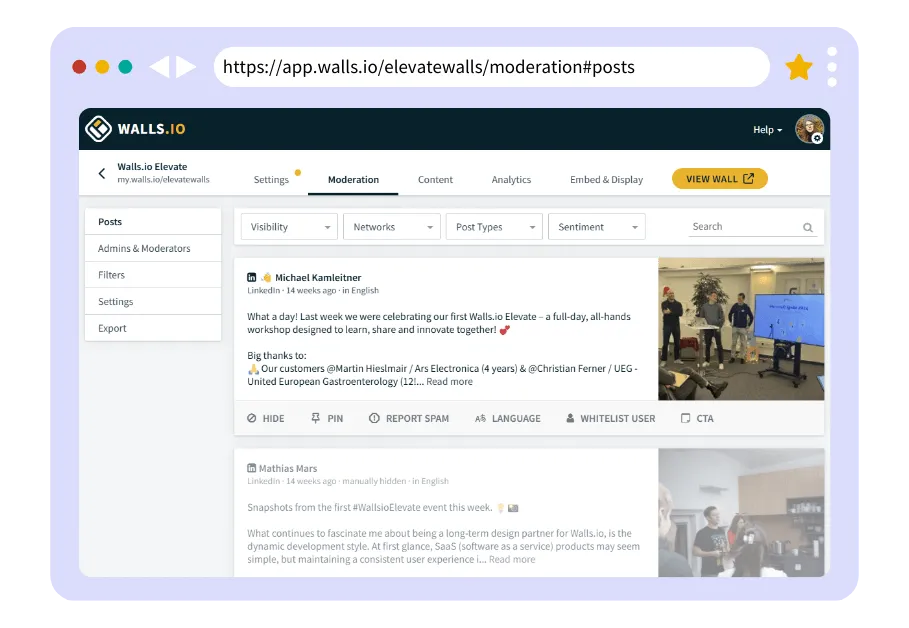Click the Michael Kamleitner author name
The width and height of the screenshot is (909, 628).
pos(318,278)
